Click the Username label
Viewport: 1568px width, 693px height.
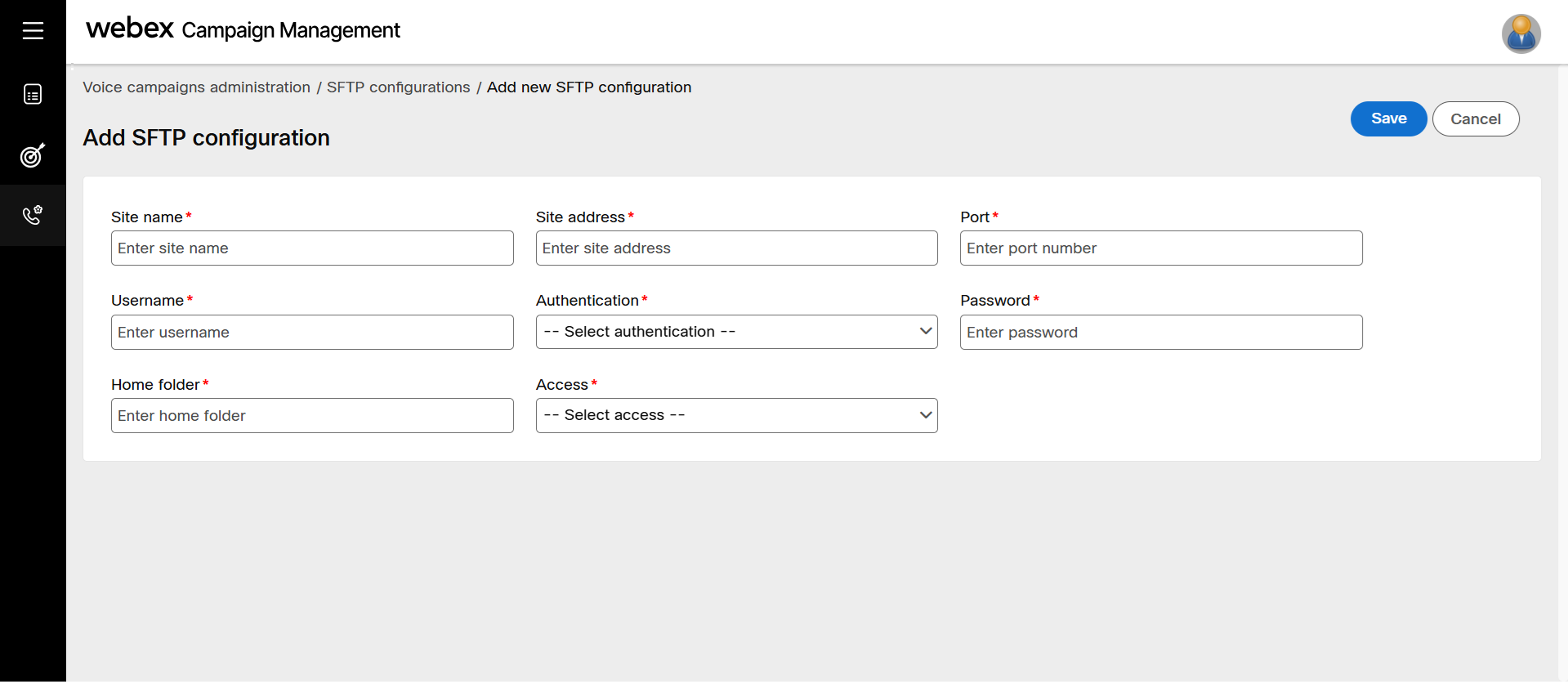[x=147, y=301]
